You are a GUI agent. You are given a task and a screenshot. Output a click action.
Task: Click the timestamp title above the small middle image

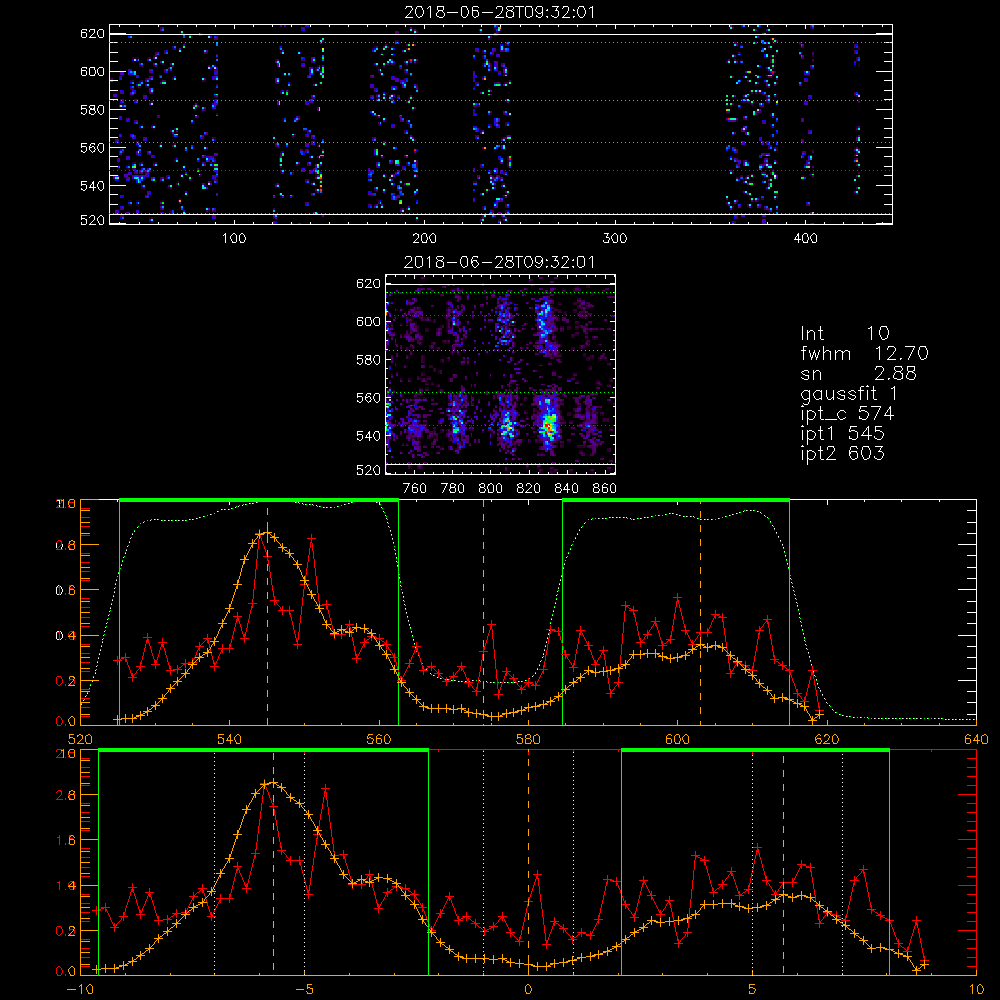500,262
